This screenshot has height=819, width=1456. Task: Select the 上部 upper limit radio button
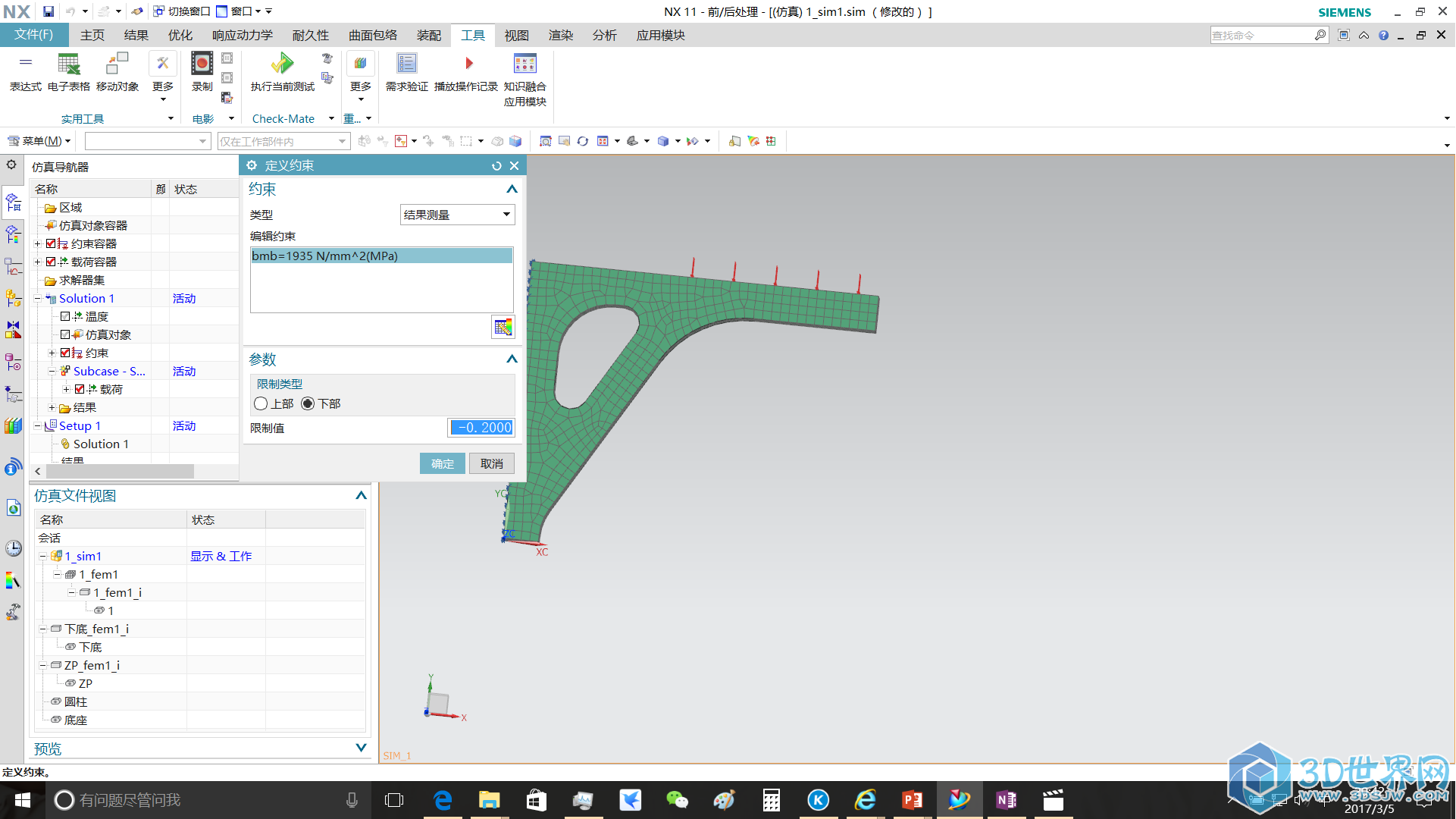pos(261,403)
